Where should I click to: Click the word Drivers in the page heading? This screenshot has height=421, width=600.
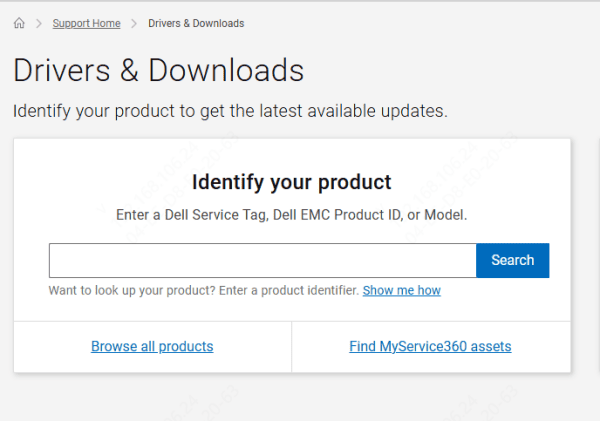[62, 70]
